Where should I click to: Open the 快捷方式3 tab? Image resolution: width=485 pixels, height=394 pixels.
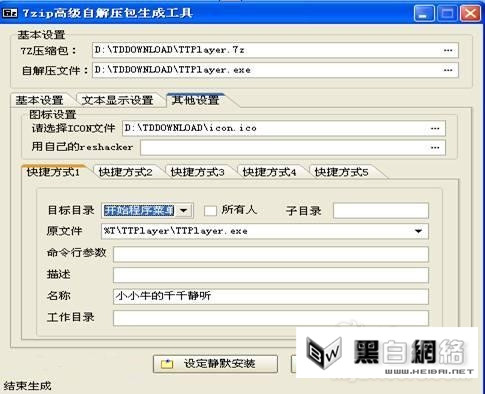pyautogui.click(x=198, y=172)
